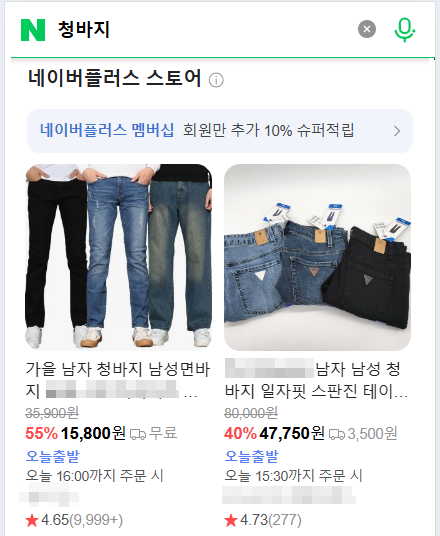Image resolution: width=440 pixels, height=536 pixels.
Task: Click the green Naver N logo
Action: [x=33, y=30]
